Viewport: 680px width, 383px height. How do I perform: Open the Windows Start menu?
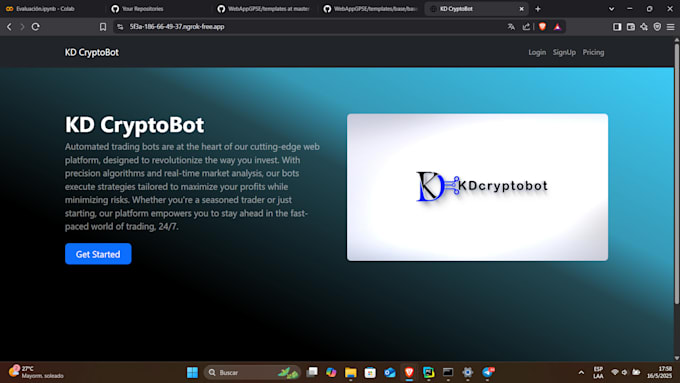(192, 372)
